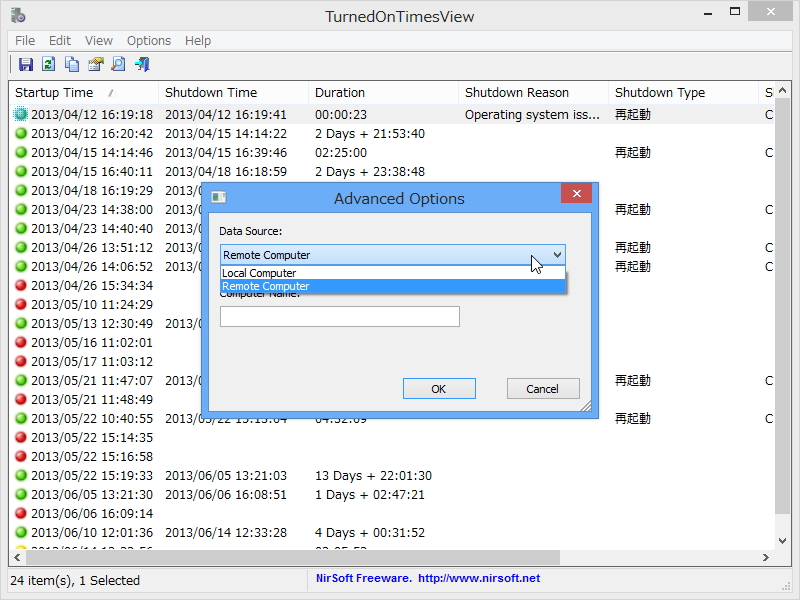Click the Save Selected Items toolbar icon
This screenshot has width=800, height=600.
click(x=26, y=64)
